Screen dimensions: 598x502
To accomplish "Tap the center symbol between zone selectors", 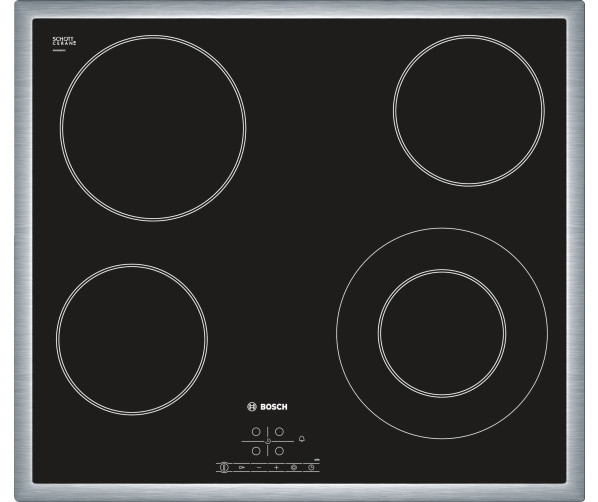I will click(x=268, y=441).
